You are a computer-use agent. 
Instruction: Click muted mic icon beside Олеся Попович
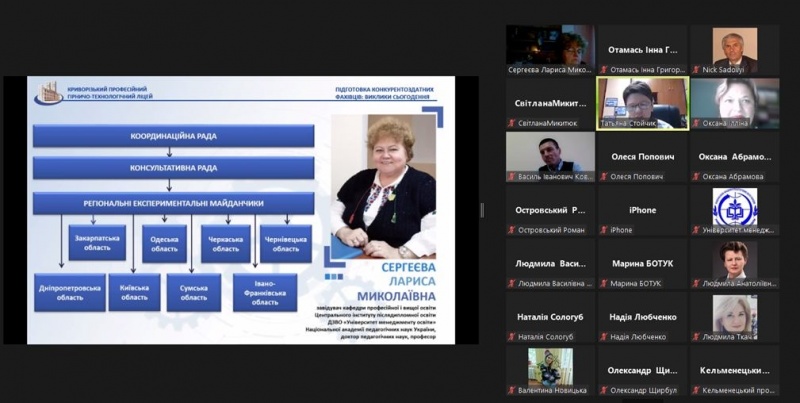[604, 177]
